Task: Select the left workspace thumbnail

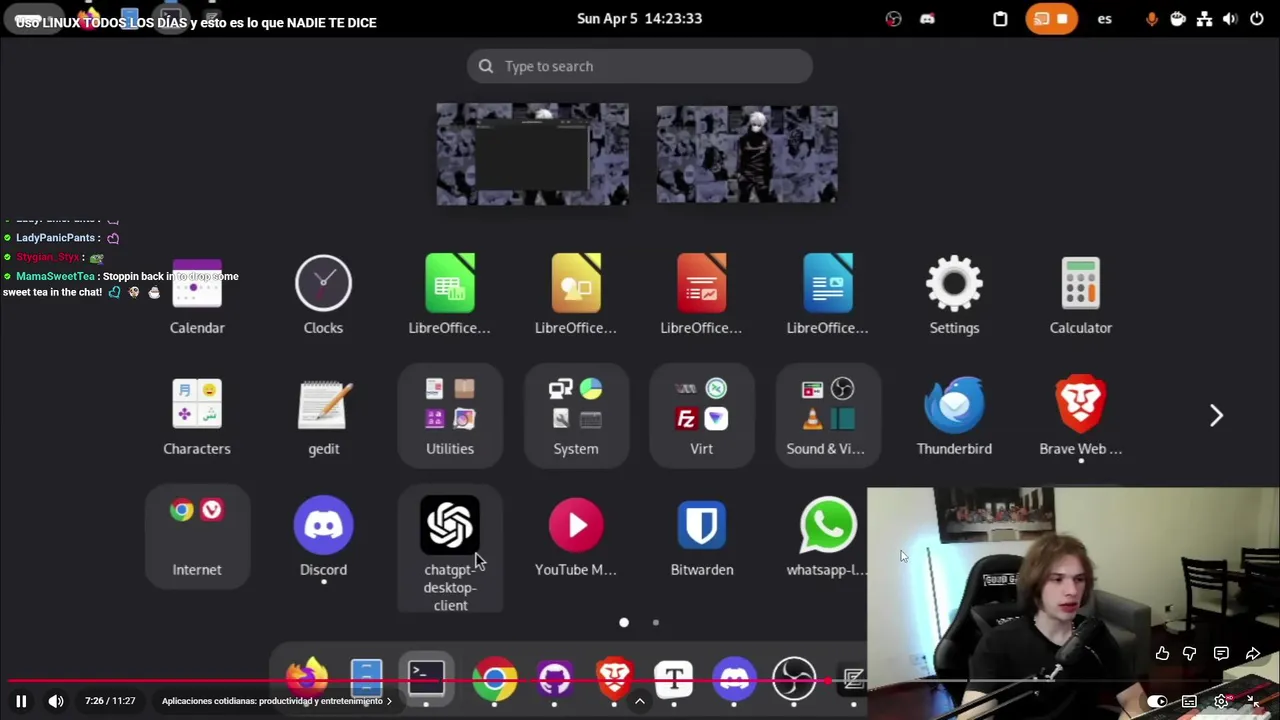Action: pyautogui.click(x=532, y=154)
